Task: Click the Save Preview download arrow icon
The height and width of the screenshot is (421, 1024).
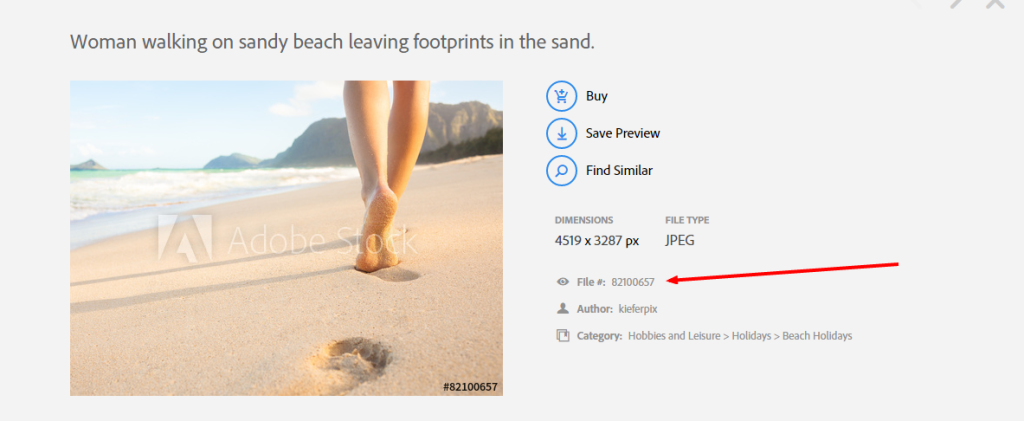Action: pyautogui.click(x=562, y=133)
